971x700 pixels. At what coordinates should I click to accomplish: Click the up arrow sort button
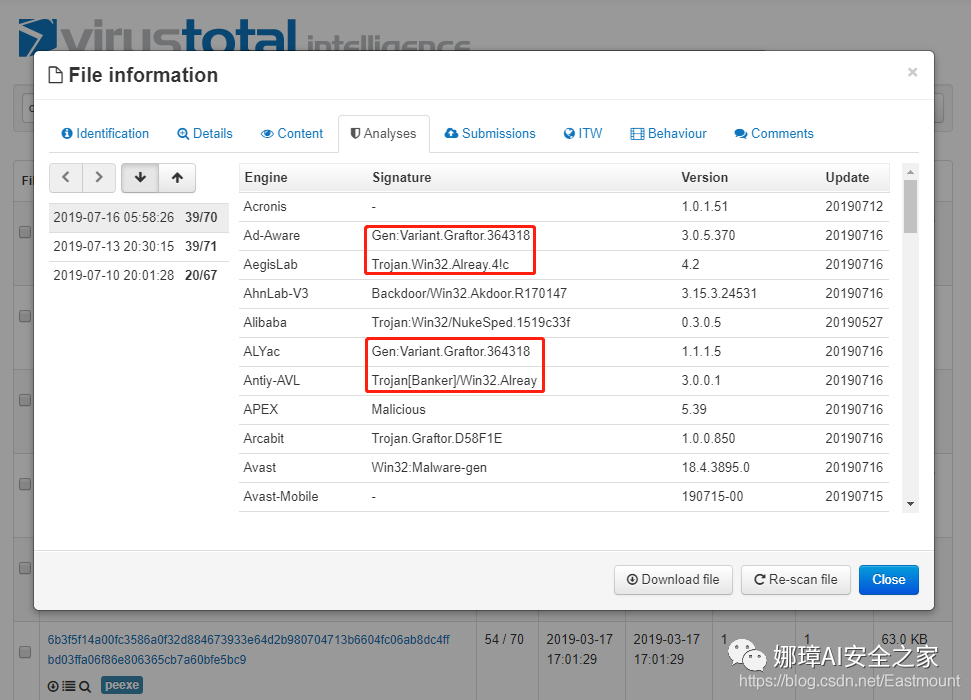tap(177, 178)
